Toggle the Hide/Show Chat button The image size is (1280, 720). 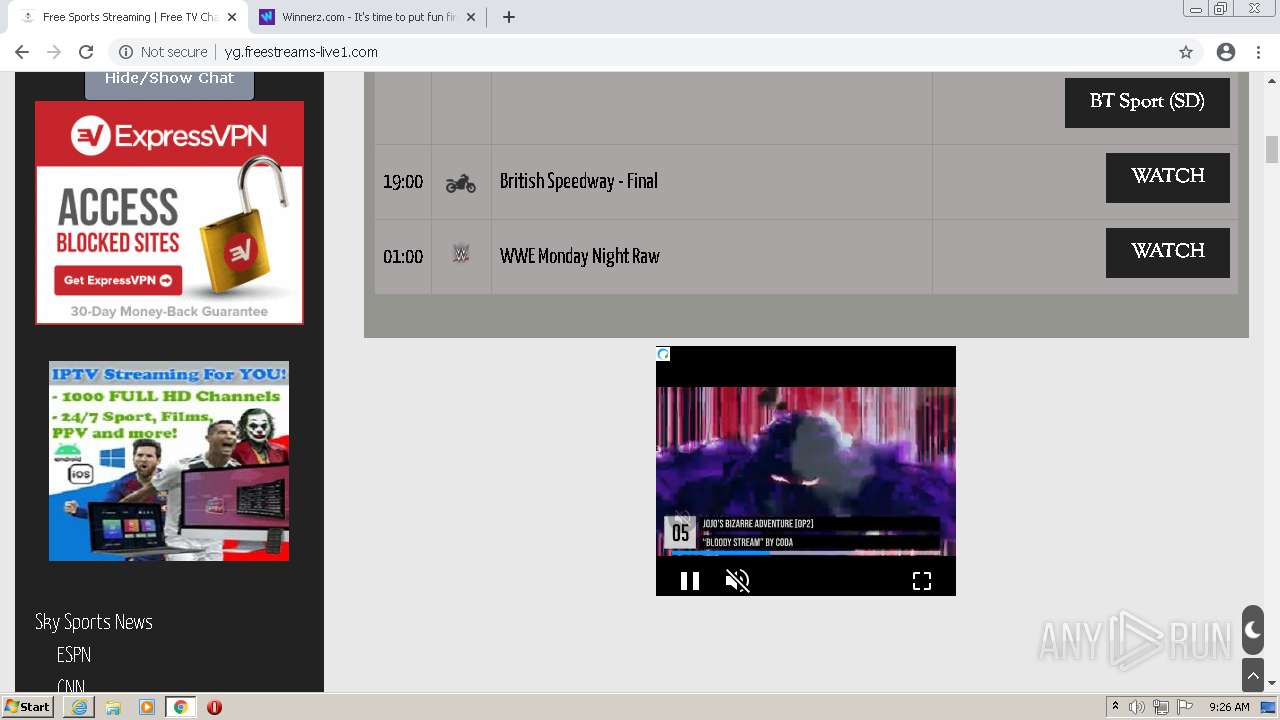pyautogui.click(x=169, y=82)
